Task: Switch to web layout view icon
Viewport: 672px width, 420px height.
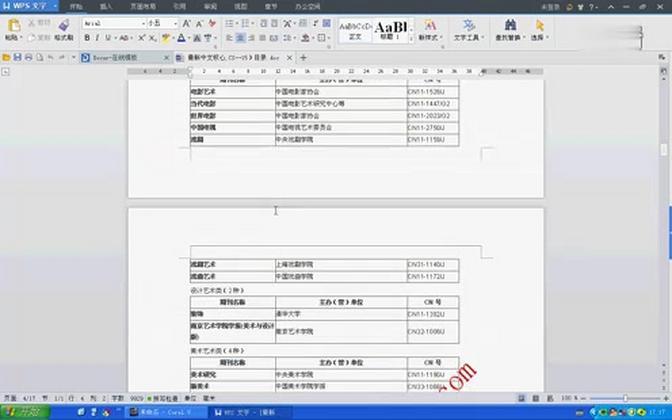Action: click(550, 399)
